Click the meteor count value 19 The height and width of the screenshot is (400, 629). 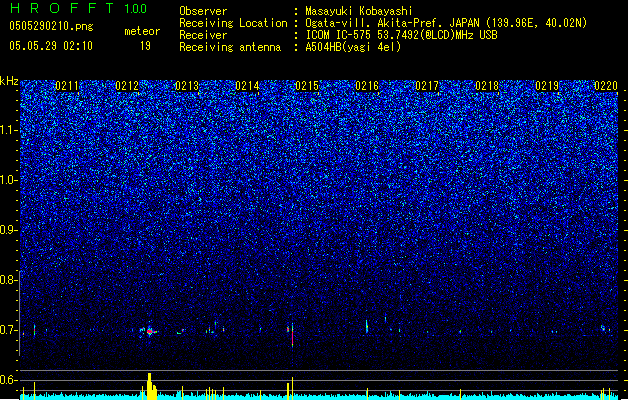[x=145, y=46]
